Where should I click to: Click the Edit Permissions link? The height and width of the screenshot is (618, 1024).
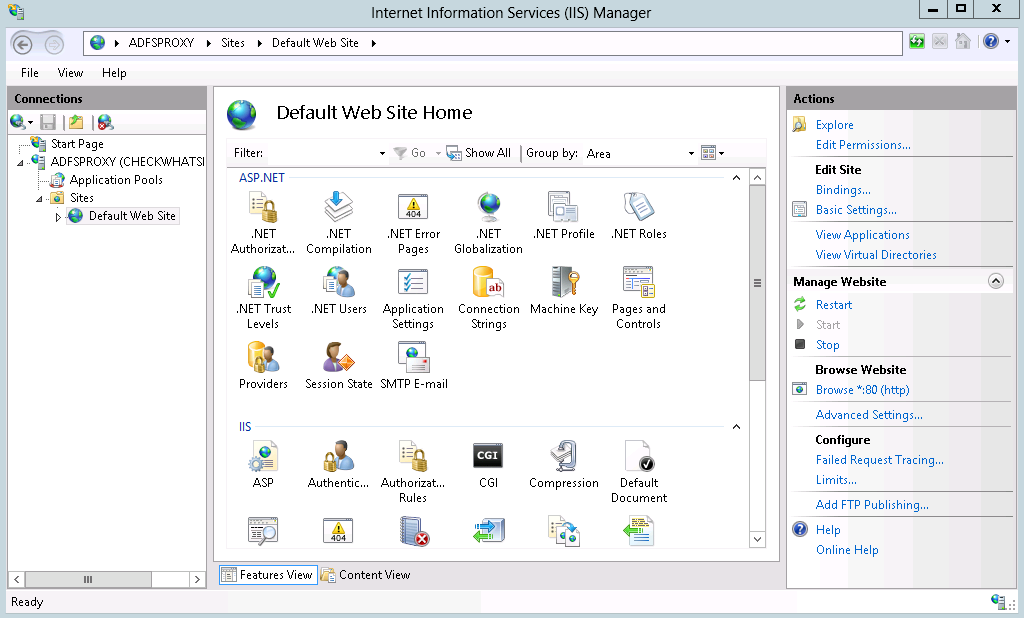coord(863,145)
